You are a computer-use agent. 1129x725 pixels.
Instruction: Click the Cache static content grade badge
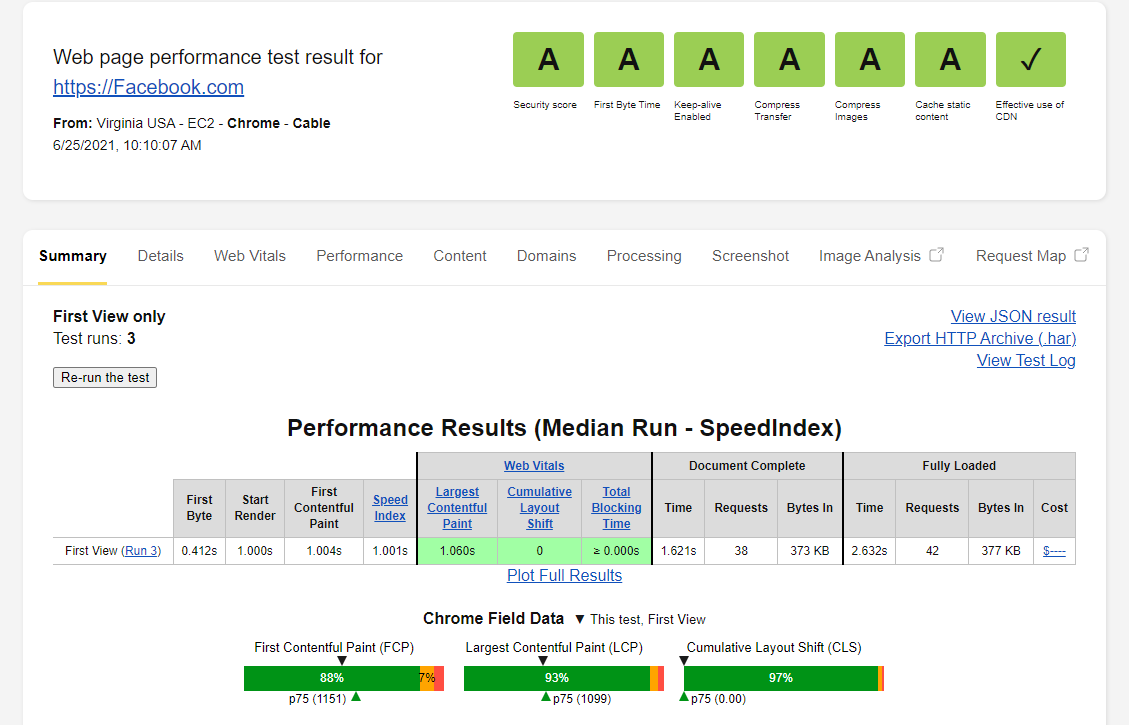[950, 59]
